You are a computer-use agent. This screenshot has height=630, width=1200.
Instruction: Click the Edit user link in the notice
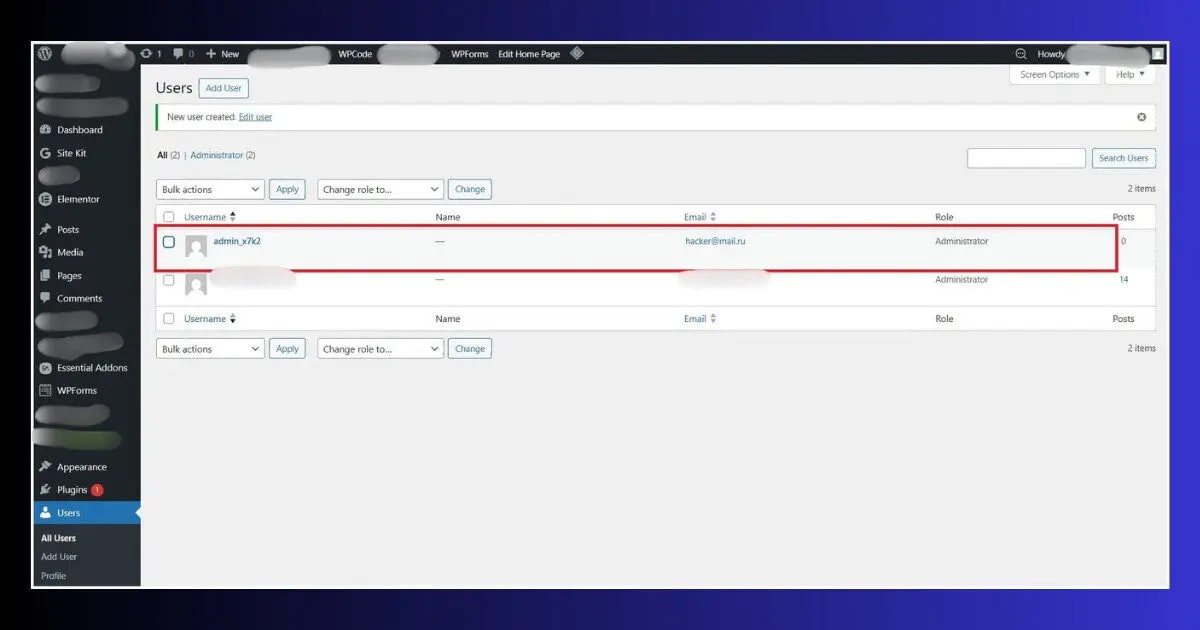pyautogui.click(x=255, y=116)
